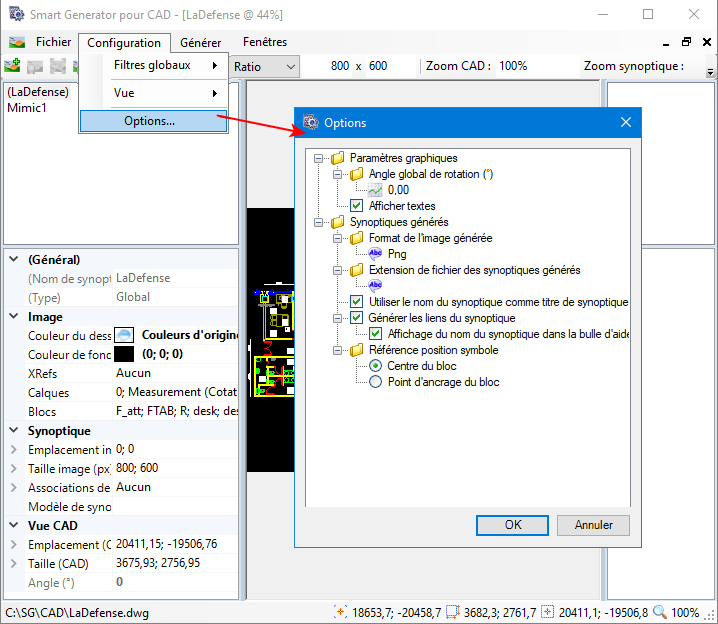Click the Angle global de rotation folder icon
The height and width of the screenshot is (624, 718).
tap(356, 174)
